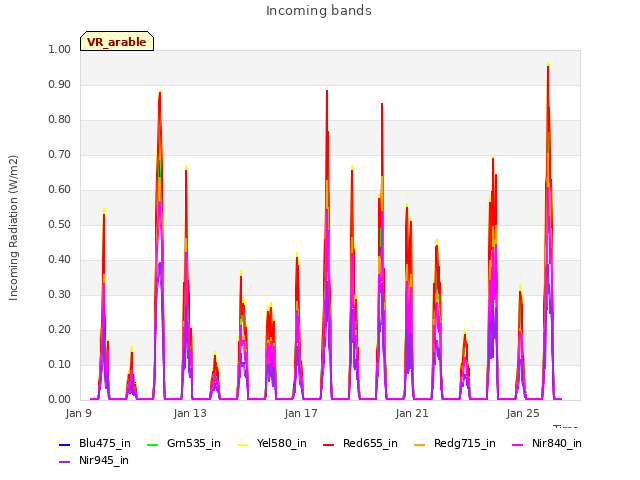This screenshot has height=480, width=640.
Task: Click the Grn535_in legend label
Action: pyautogui.click(x=194, y=443)
